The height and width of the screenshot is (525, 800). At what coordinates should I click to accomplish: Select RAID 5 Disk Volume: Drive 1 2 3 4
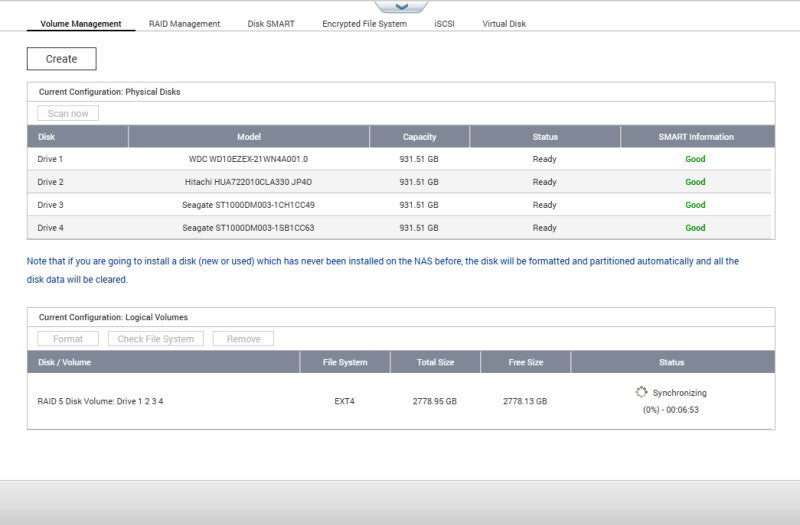tap(100, 401)
